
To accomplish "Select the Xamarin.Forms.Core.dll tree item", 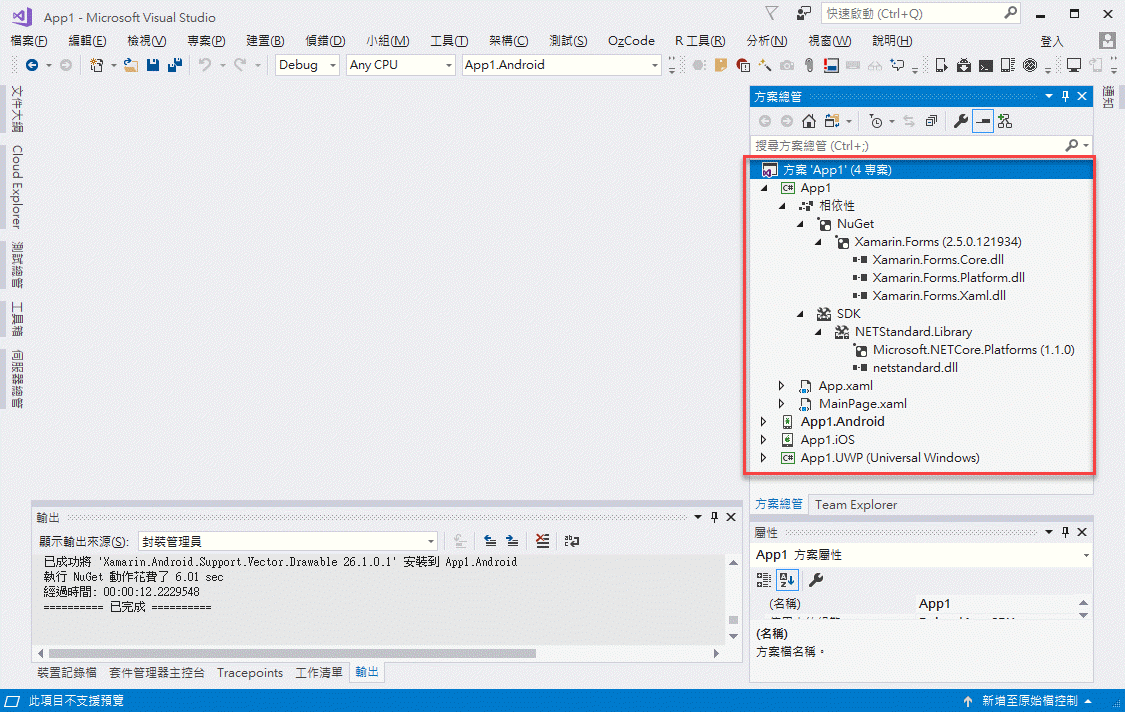I will coord(938,260).
